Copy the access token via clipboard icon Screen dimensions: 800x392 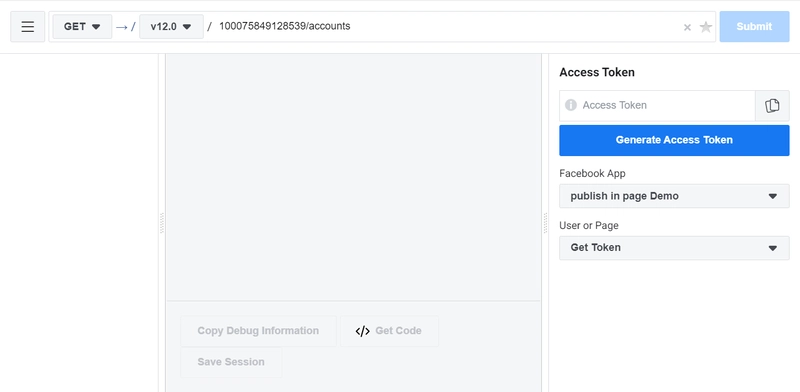click(772, 106)
